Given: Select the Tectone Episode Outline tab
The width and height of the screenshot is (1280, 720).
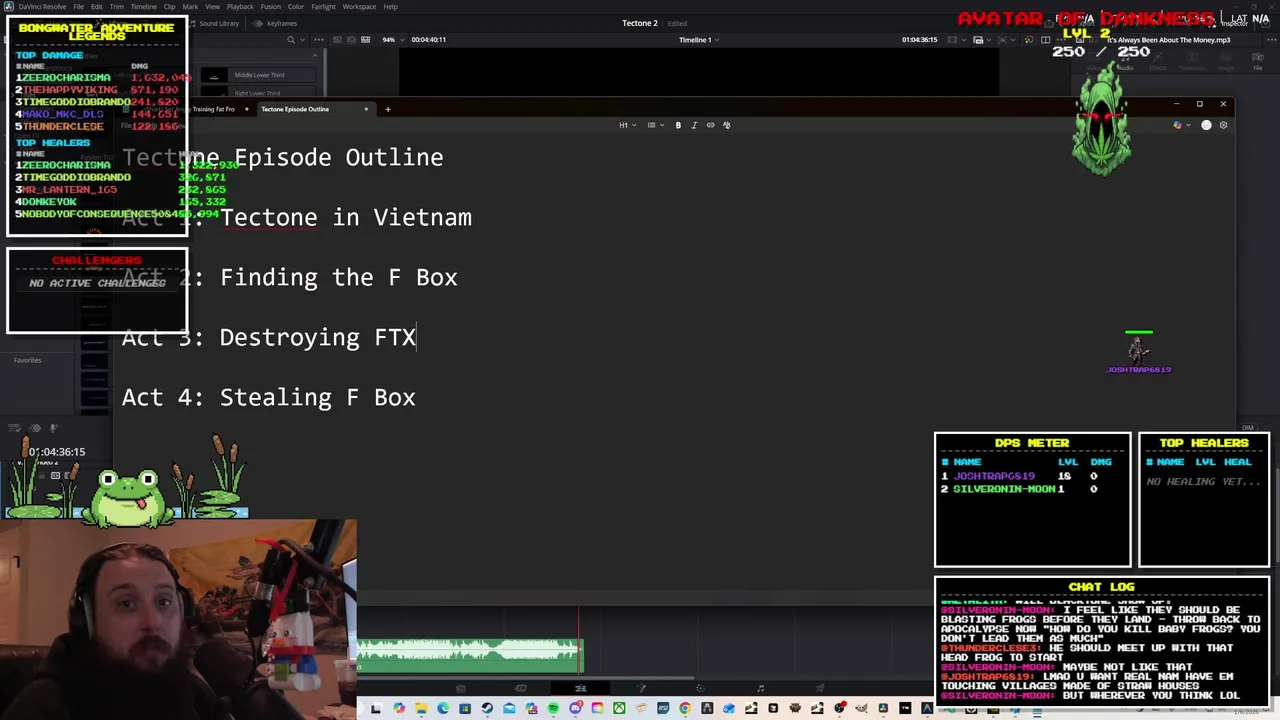Looking at the screenshot, I should [x=295, y=109].
